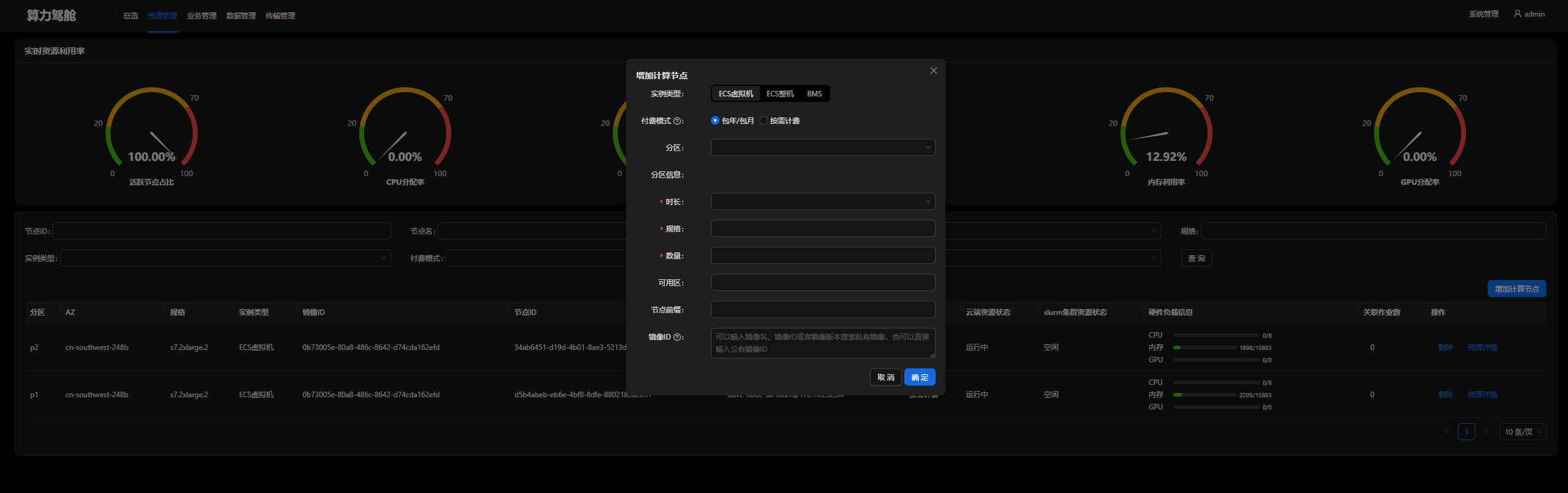Focus the 节点前缀 input field

[x=823, y=309]
